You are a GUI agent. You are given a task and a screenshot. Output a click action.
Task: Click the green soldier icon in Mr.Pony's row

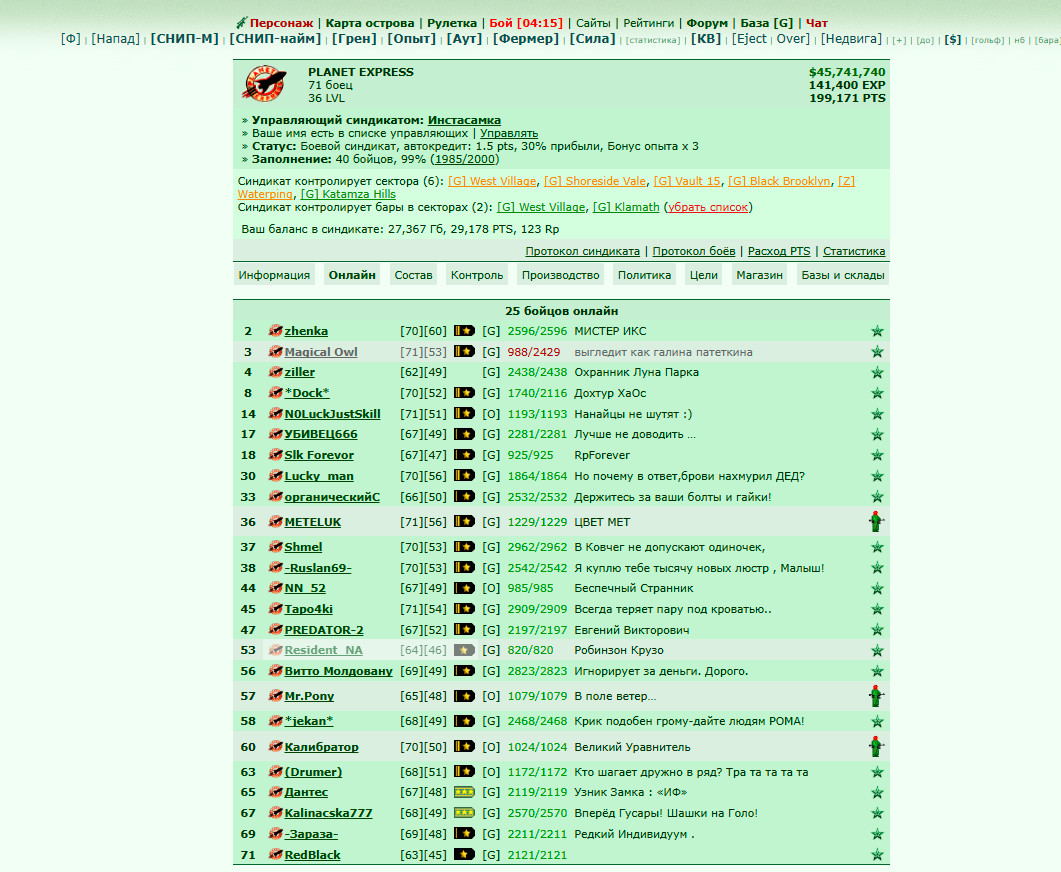tap(876, 695)
